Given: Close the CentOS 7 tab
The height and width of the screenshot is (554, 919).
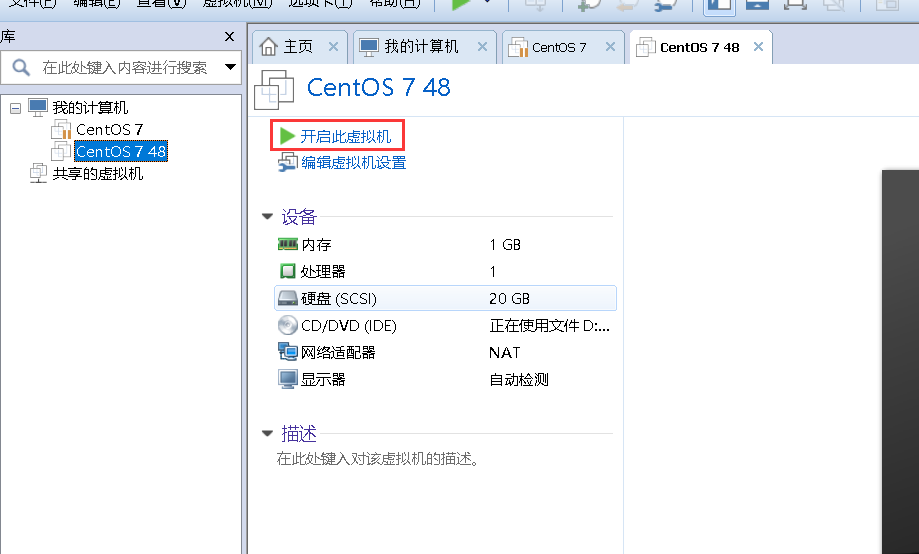Looking at the screenshot, I should 610,47.
